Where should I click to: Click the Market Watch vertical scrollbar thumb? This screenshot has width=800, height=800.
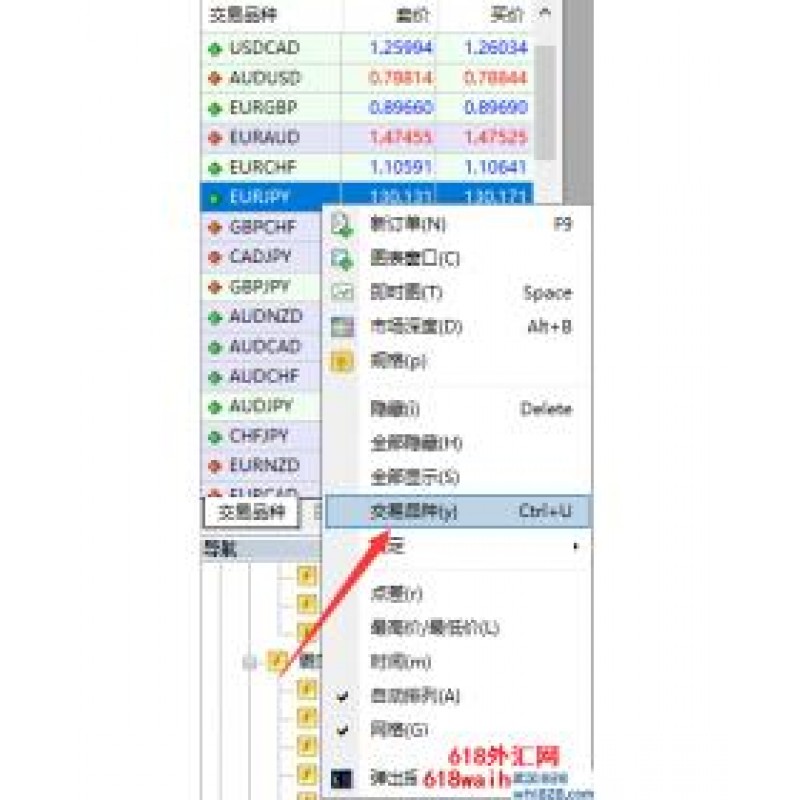coord(546,105)
